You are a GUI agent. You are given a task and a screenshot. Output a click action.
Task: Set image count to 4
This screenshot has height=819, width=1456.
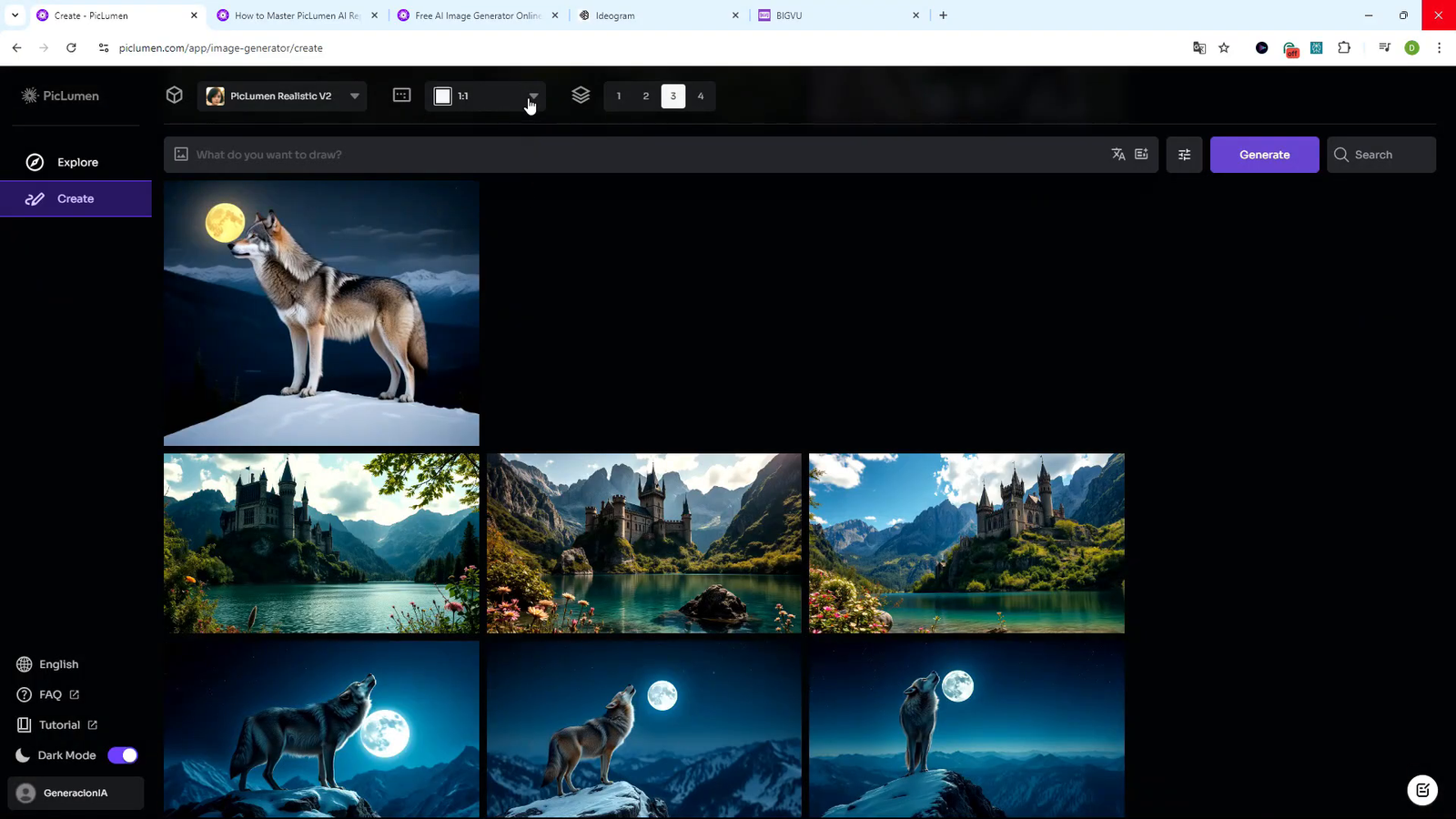(x=701, y=96)
